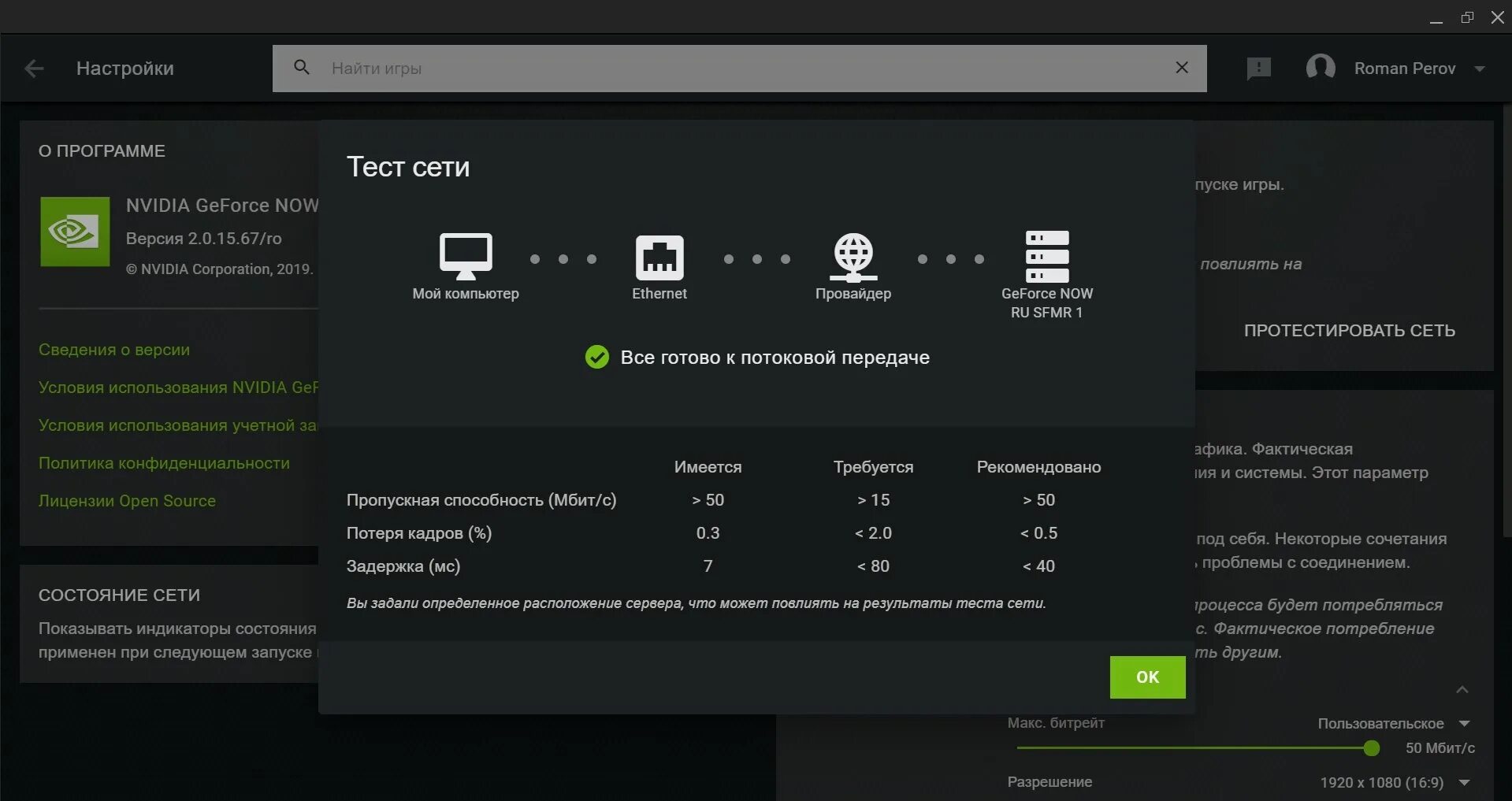Viewport: 1512px width, 801px height.
Task: Click the Пропускная способность (Мбит/с) row label
Action: click(481, 500)
